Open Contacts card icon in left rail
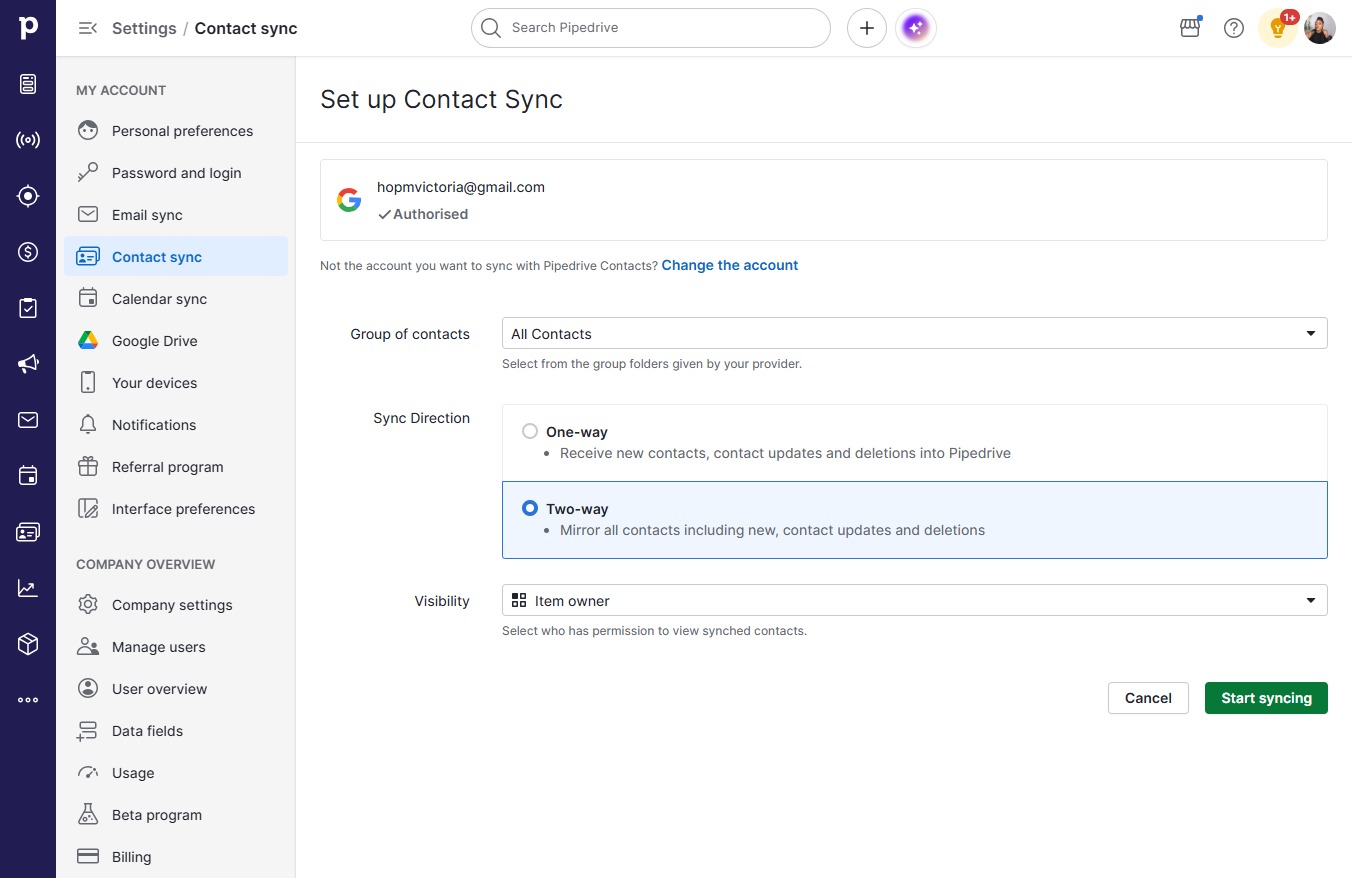 pyautogui.click(x=28, y=532)
